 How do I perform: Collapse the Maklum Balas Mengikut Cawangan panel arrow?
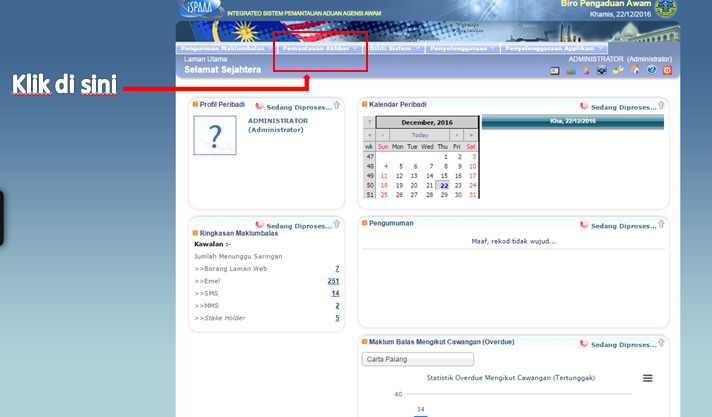coord(661,343)
